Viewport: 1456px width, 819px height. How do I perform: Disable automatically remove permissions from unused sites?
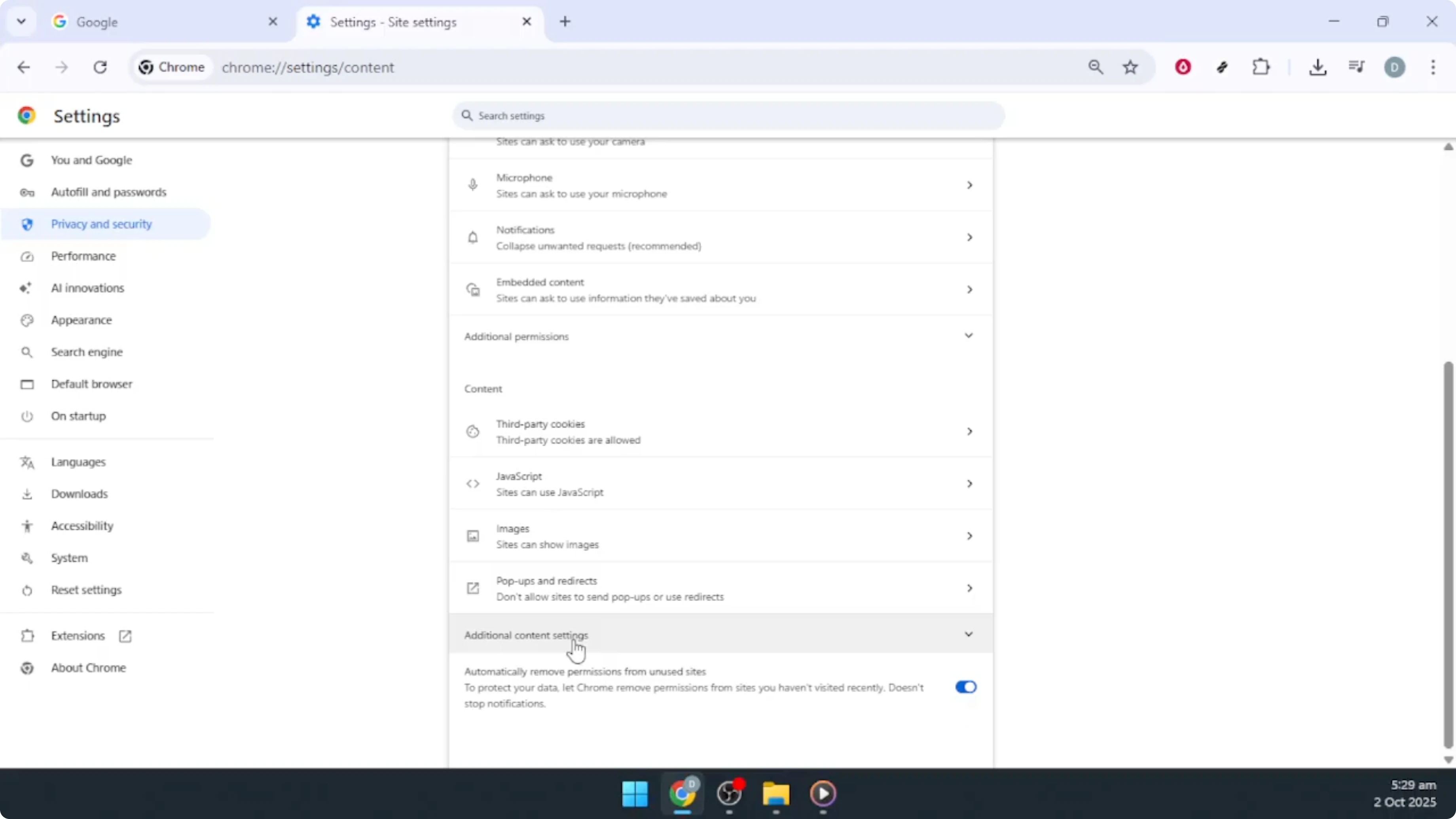(965, 687)
